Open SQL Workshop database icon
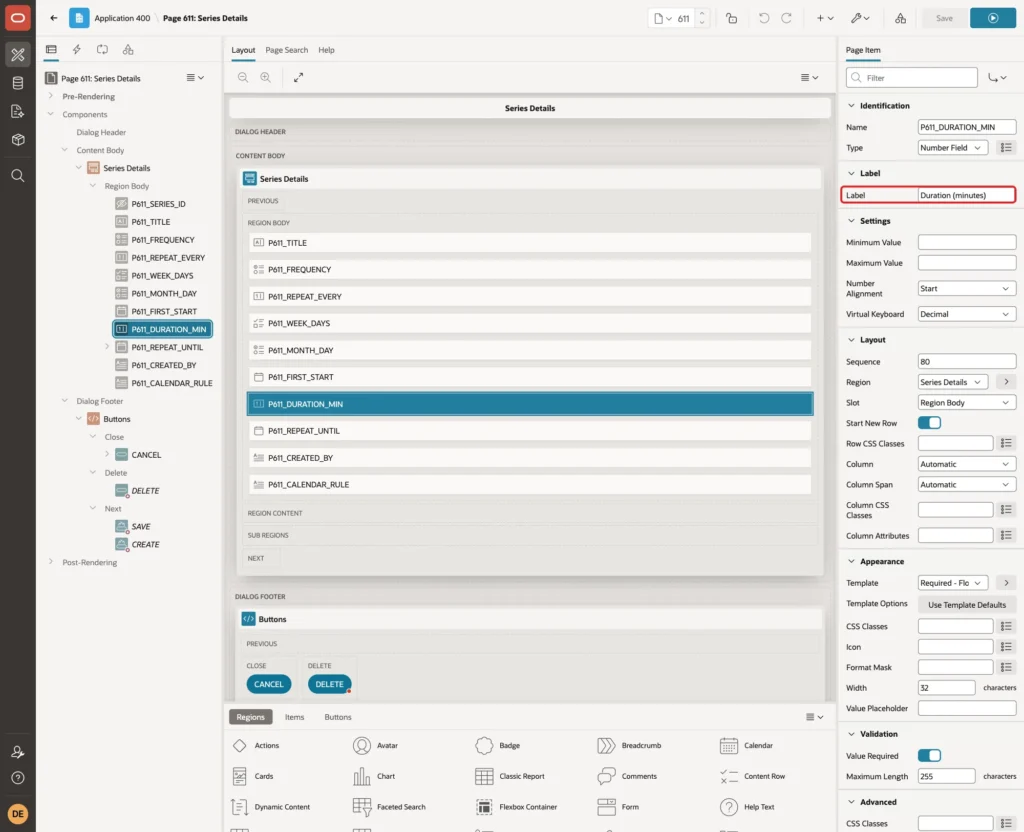This screenshot has height=832, width=1024. pyautogui.click(x=18, y=83)
